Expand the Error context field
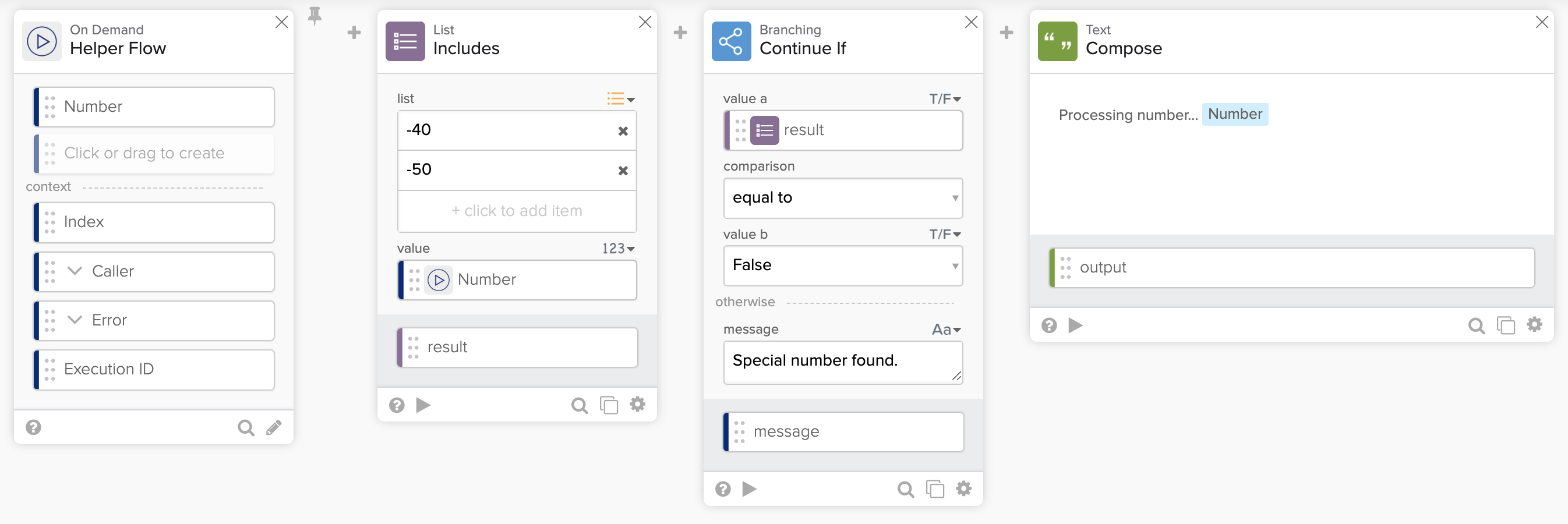 click(75, 320)
